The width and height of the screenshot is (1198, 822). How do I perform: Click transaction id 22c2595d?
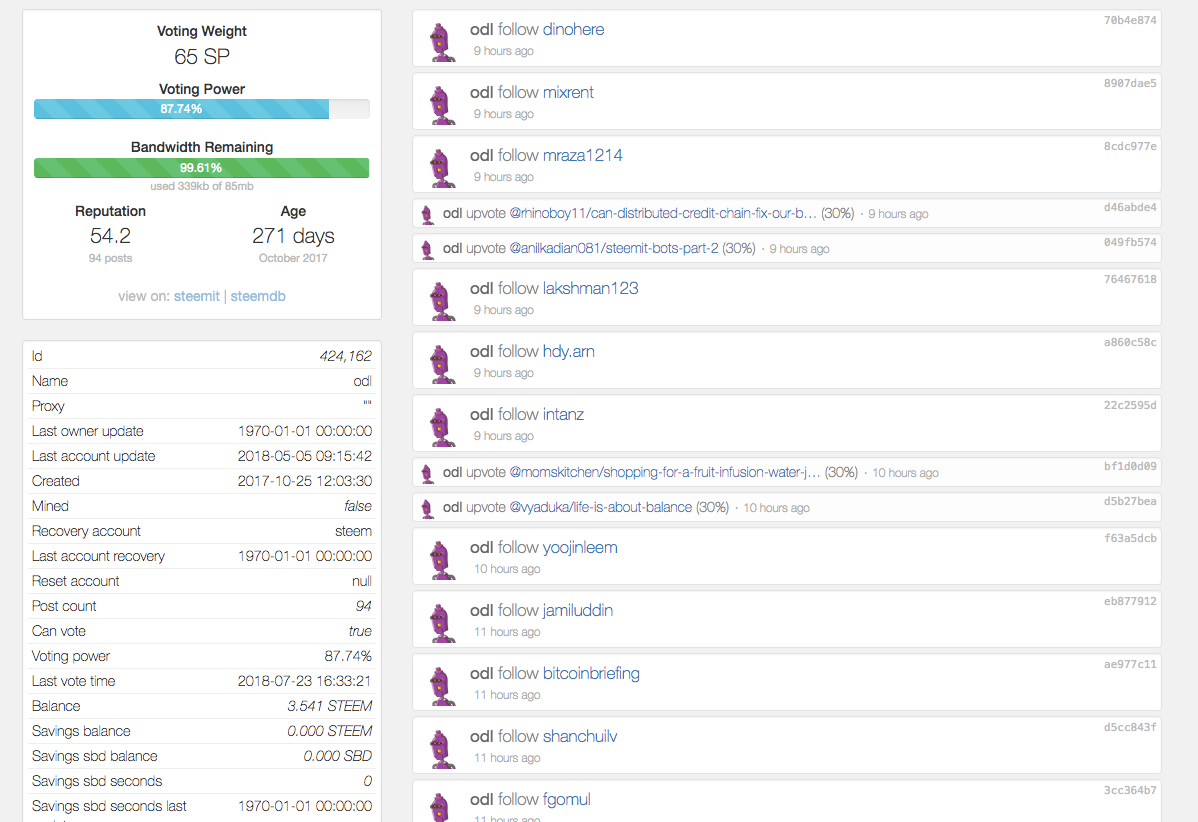[x=1129, y=405]
